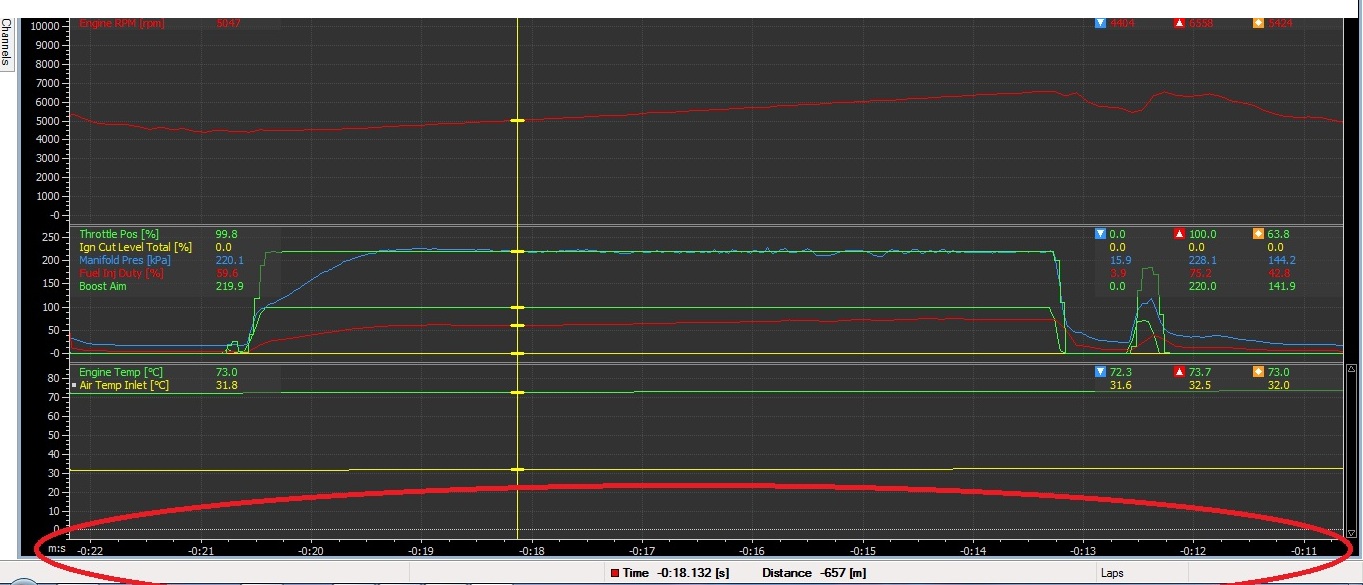Viewport: 1363px width, 585px height.
Task: Click the maximum icon beside Engine Temp 73.7
Action: 1180,372
